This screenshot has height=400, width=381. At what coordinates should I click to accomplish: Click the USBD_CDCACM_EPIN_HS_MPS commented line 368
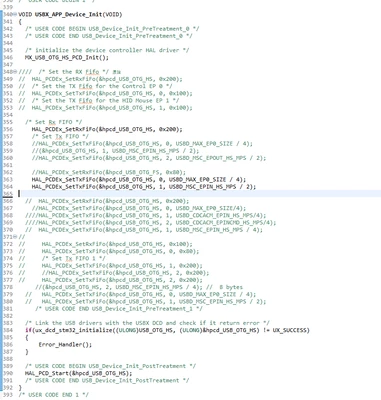146,215
